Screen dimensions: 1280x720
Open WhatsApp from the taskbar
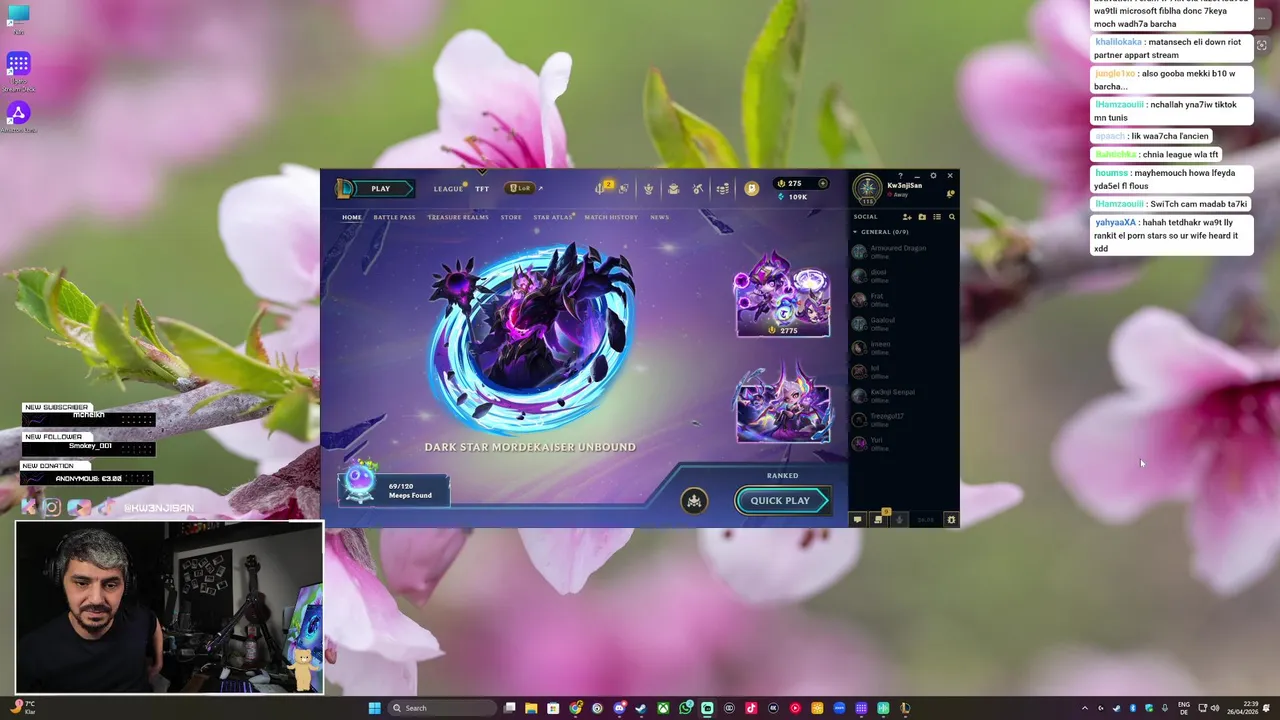685,708
